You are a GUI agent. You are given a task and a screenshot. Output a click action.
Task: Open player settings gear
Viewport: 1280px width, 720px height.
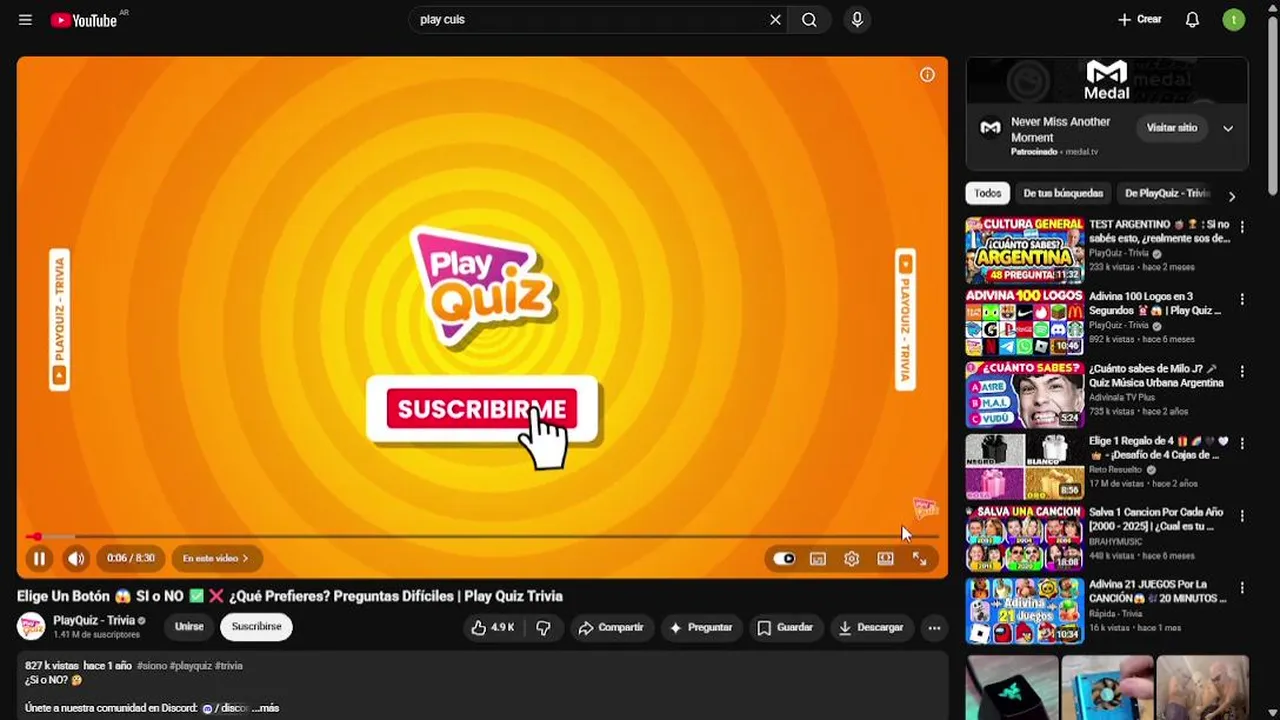851,559
